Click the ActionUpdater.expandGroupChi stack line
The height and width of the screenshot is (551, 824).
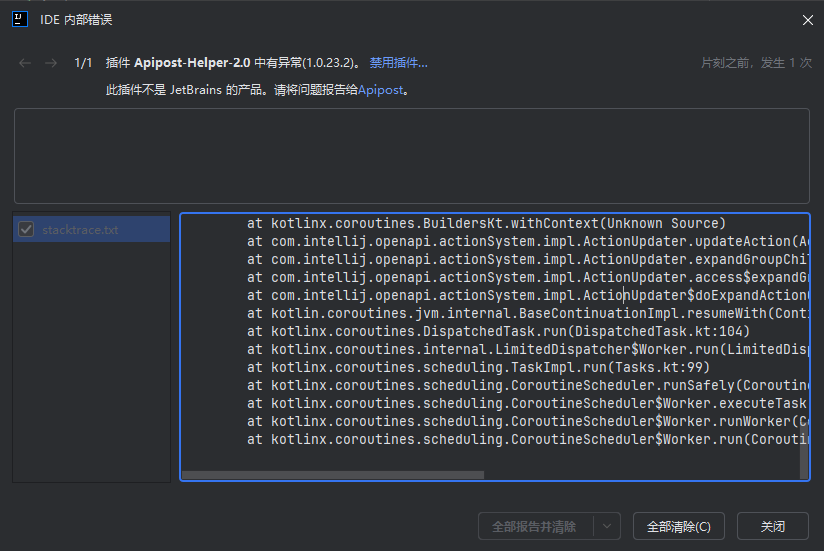point(528,259)
